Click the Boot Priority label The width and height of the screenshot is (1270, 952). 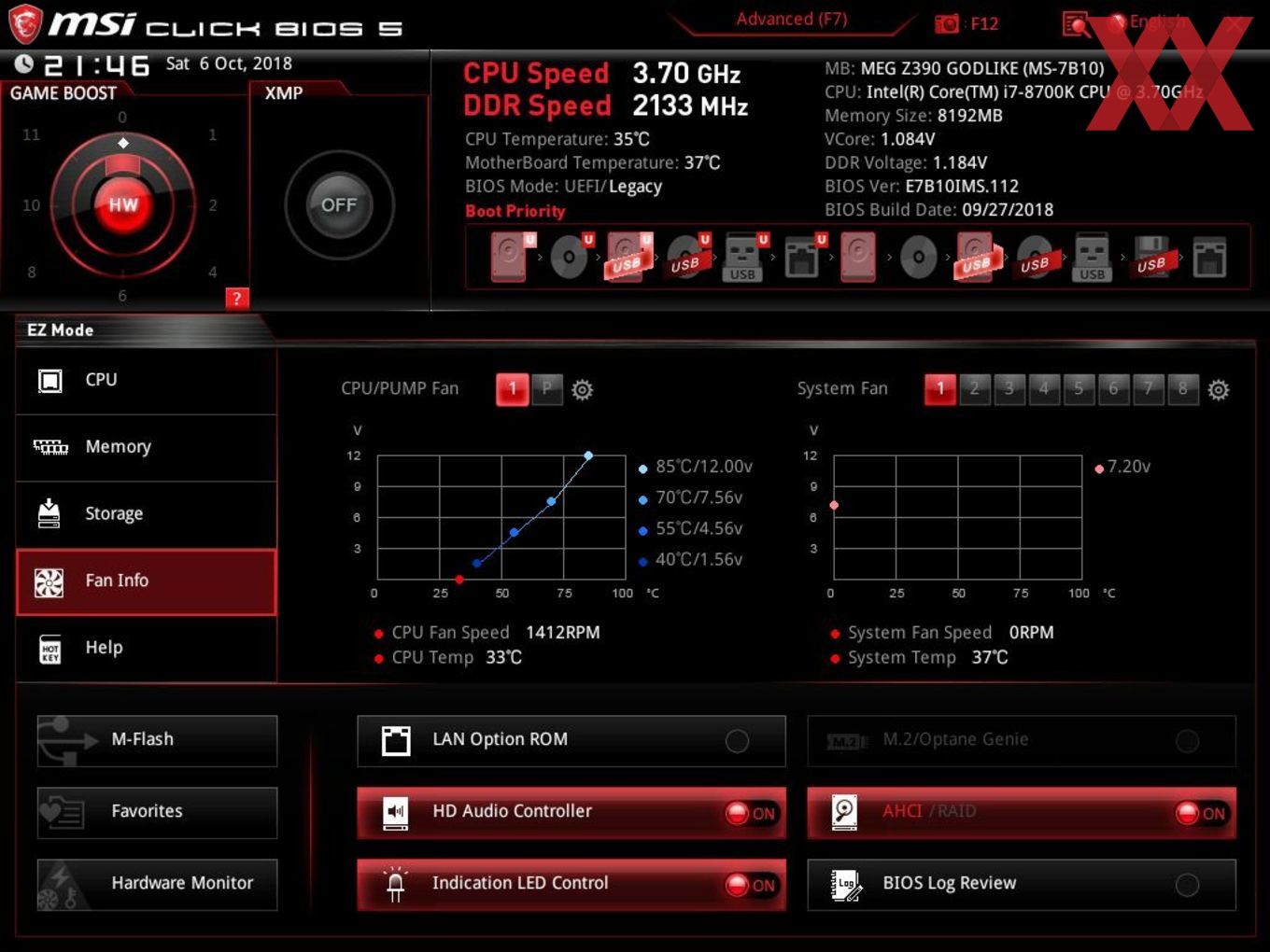coord(515,212)
